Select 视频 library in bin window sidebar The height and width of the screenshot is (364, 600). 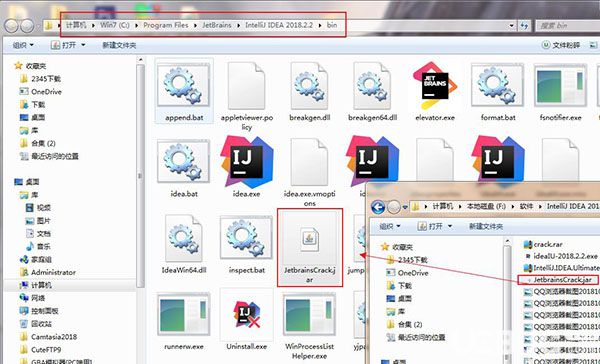pyautogui.click(x=38, y=208)
